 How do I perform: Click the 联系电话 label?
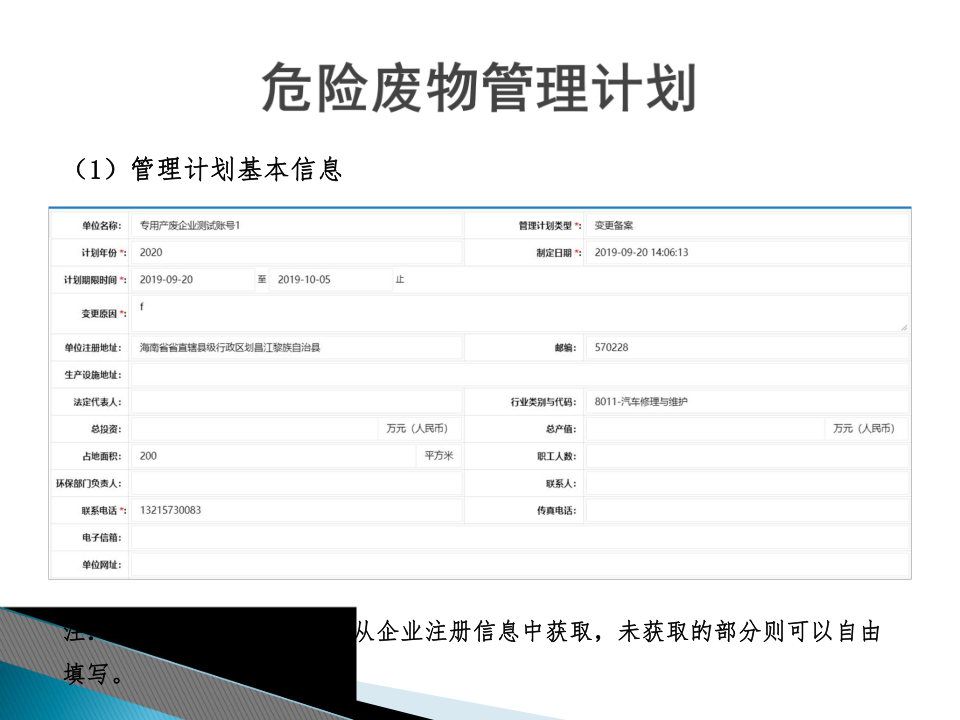pos(103,511)
